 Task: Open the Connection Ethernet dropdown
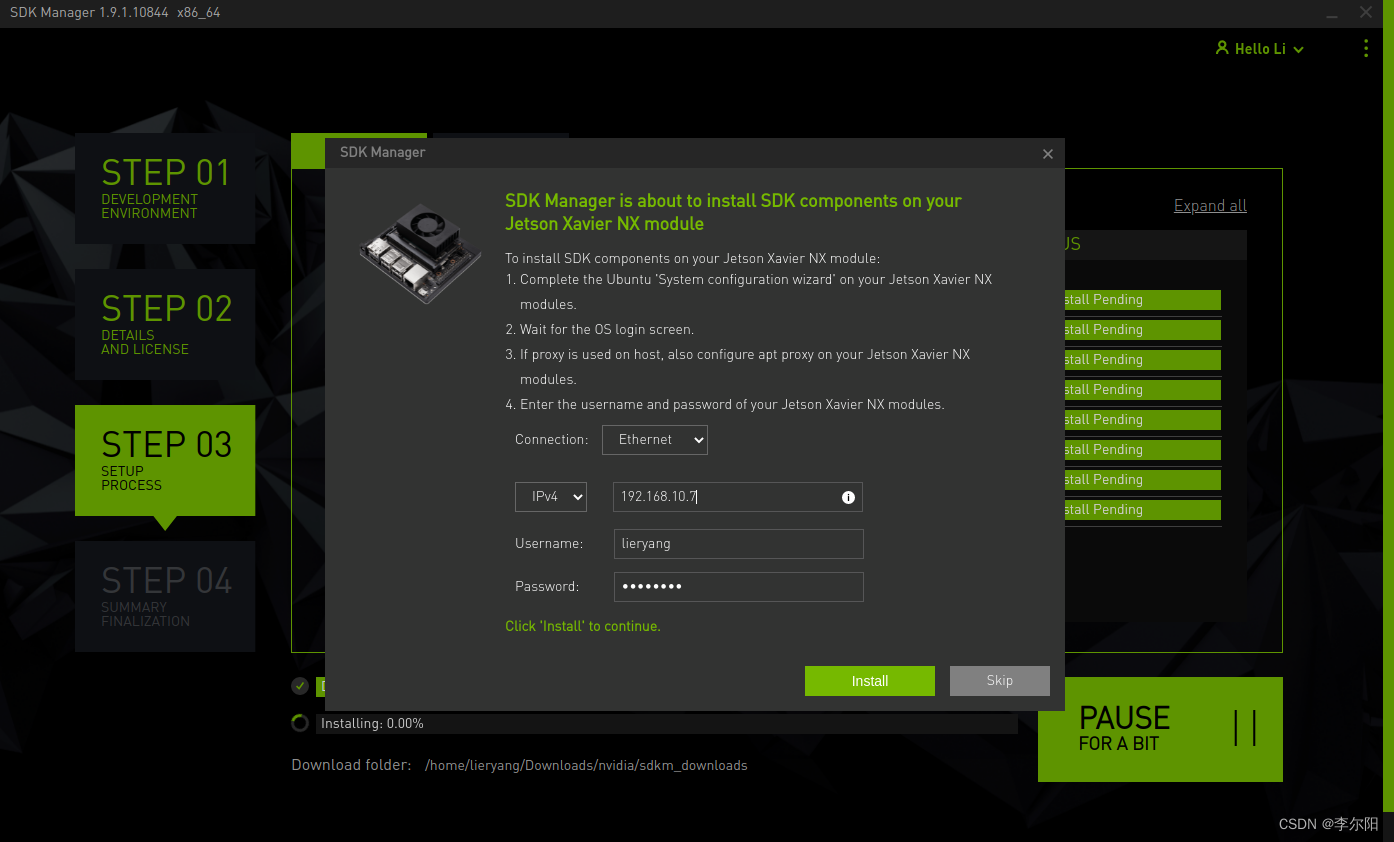coord(655,440)
